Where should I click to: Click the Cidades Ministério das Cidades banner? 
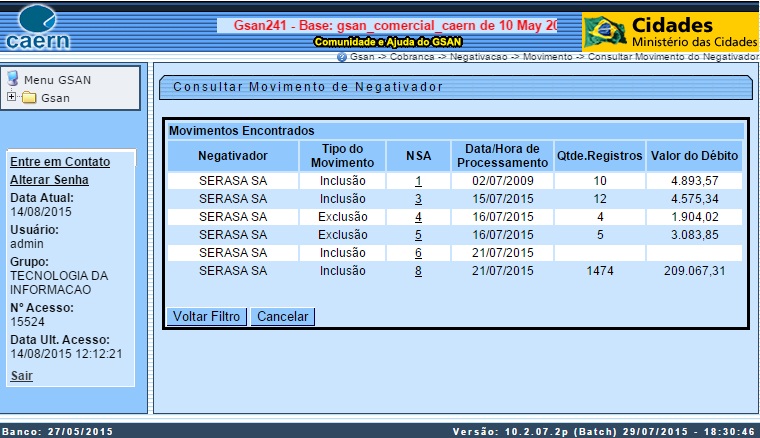click(x=669, y=32)
